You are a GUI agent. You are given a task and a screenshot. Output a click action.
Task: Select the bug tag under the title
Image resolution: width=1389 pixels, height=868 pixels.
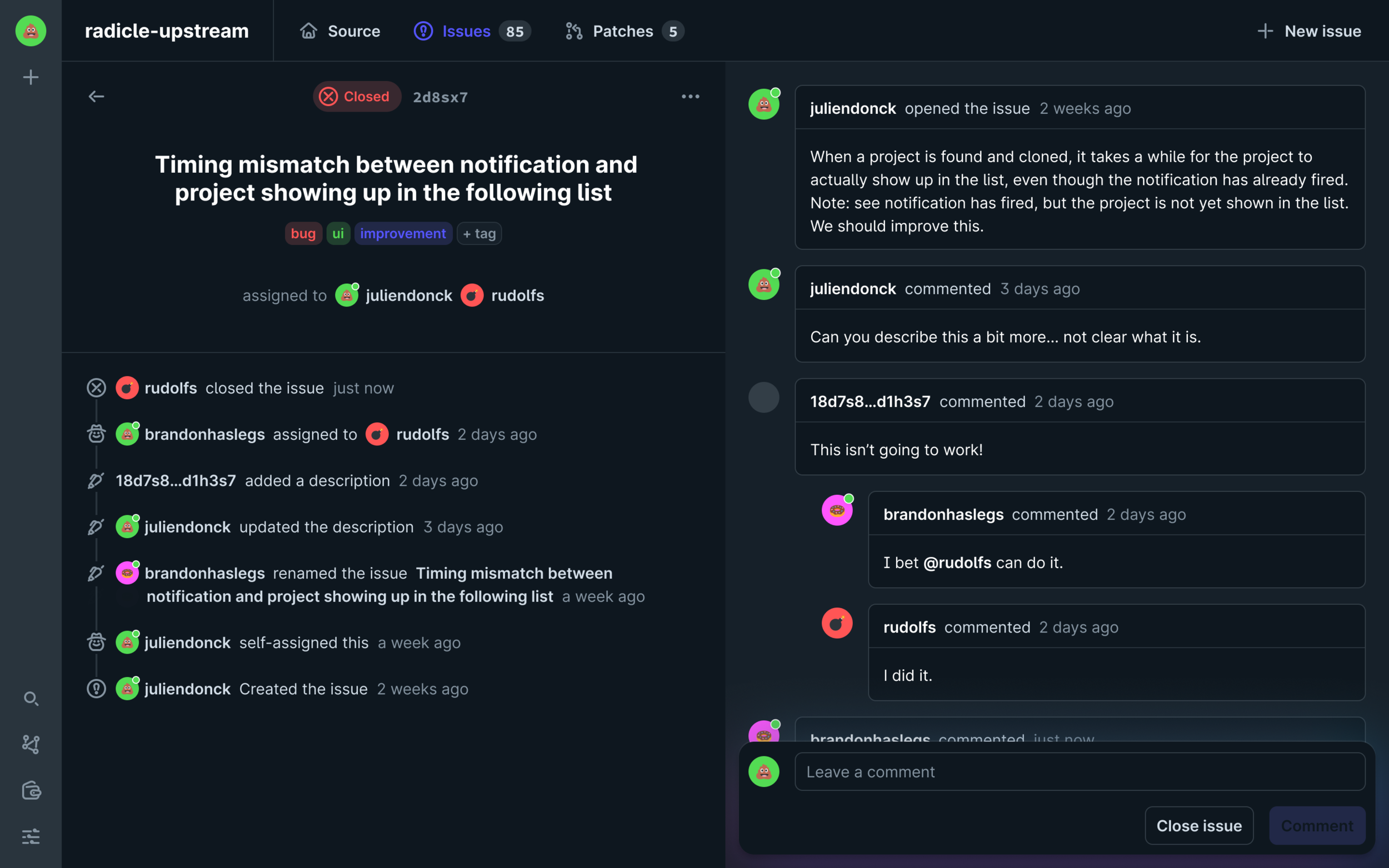point(303,233)
